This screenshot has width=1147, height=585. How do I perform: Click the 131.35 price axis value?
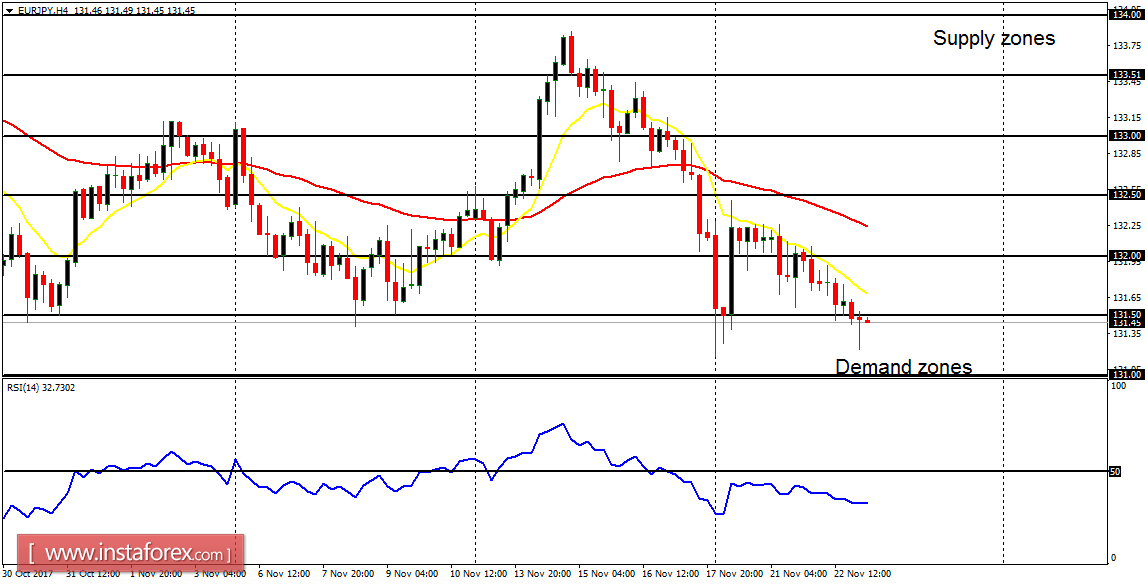[1127, 333]
